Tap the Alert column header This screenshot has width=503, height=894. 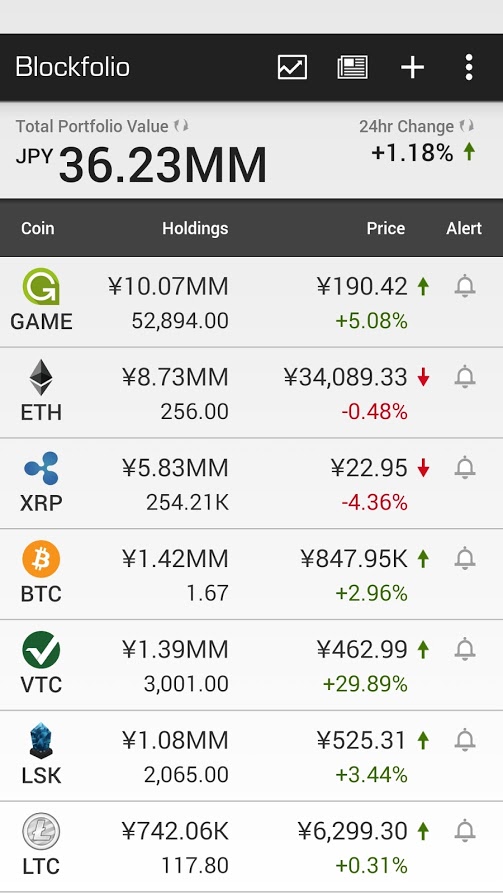pos(464,228)
